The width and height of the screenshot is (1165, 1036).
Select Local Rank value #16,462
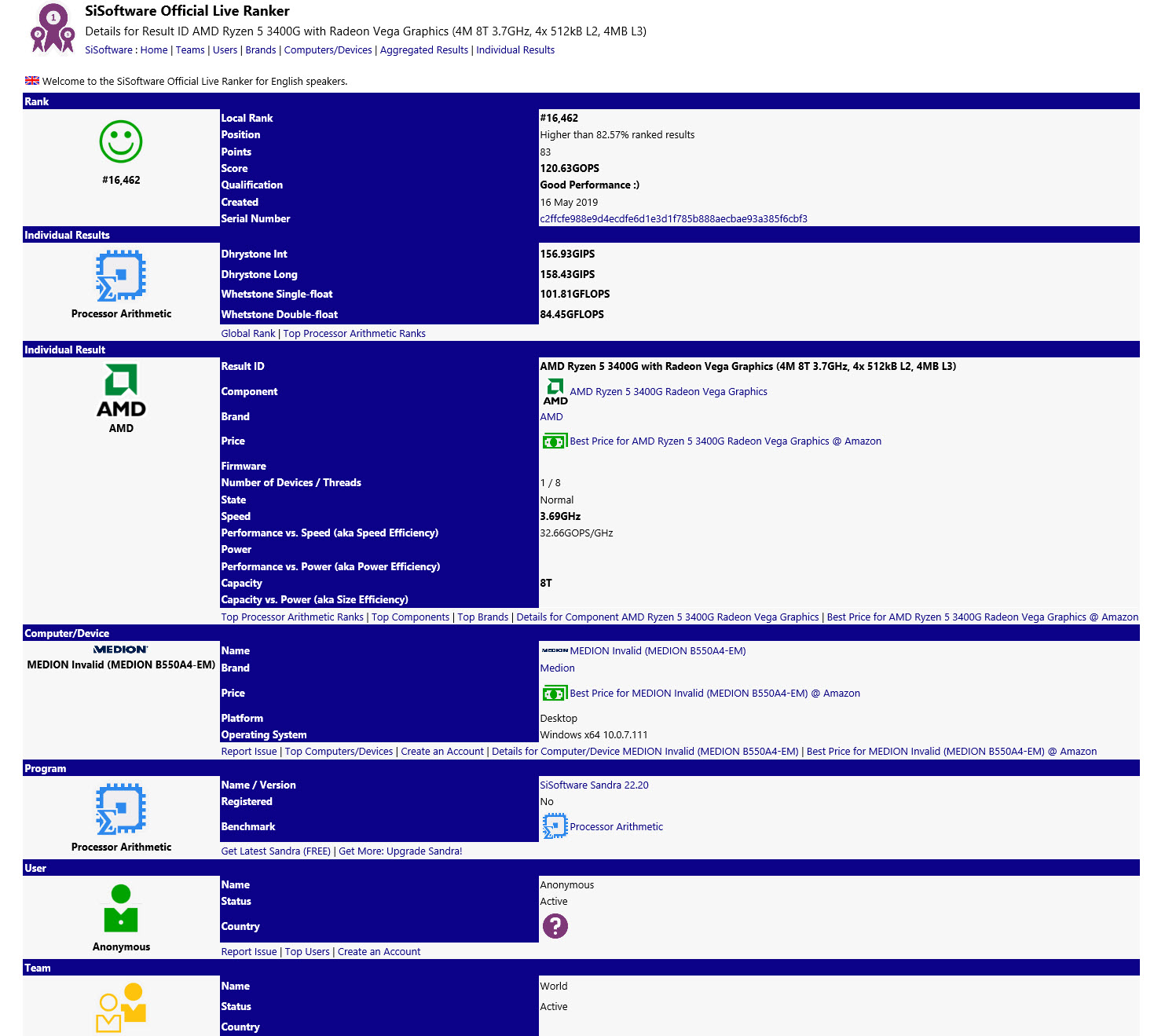point(559,119)
